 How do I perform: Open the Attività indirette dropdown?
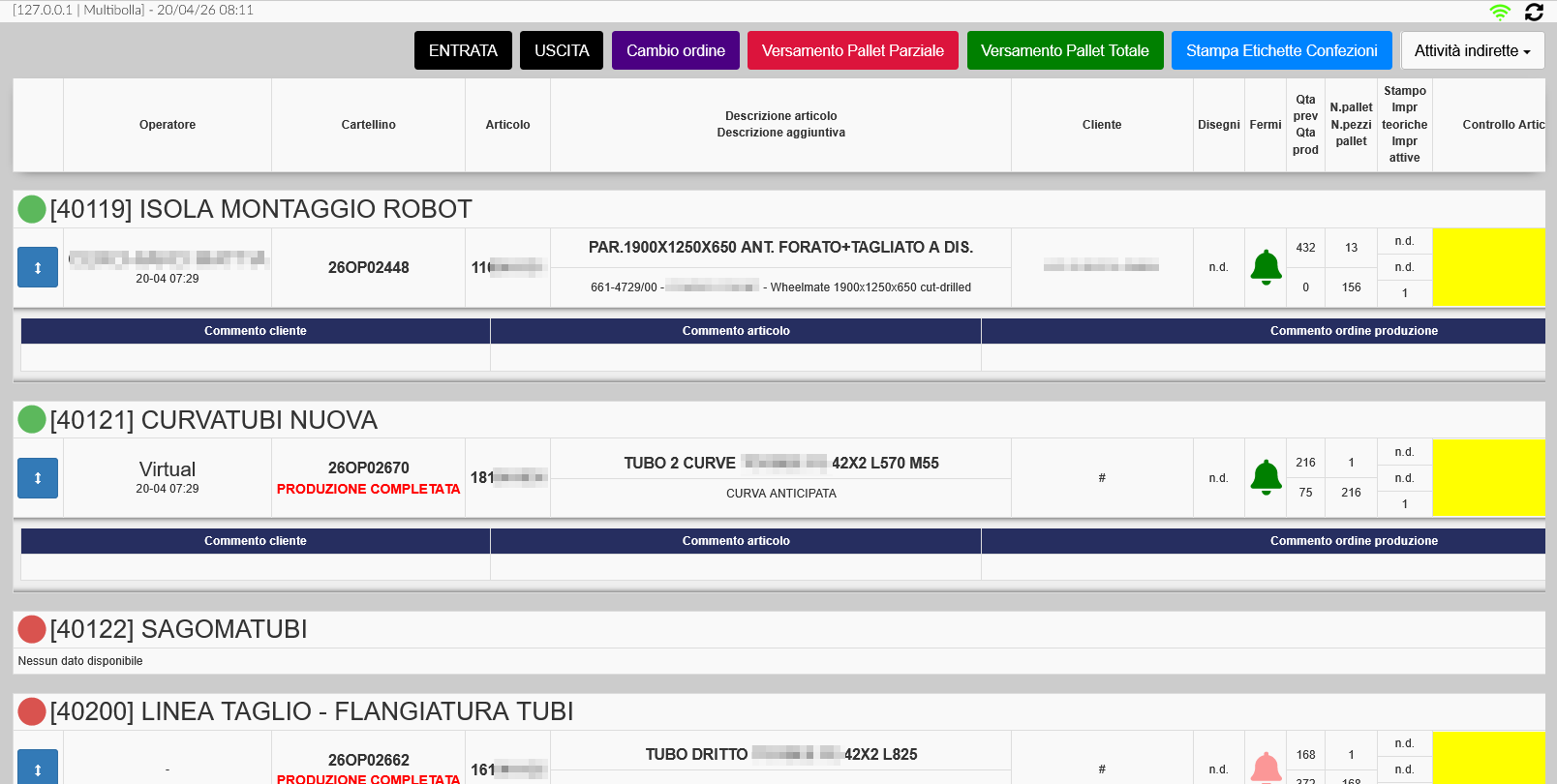(1473, 50)
